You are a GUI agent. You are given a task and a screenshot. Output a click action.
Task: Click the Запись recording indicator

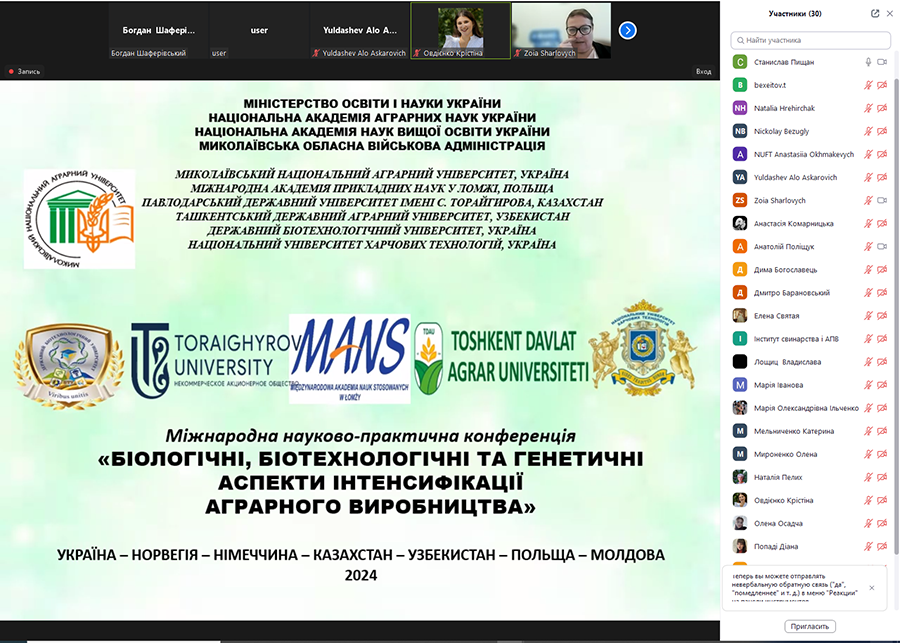24,72
